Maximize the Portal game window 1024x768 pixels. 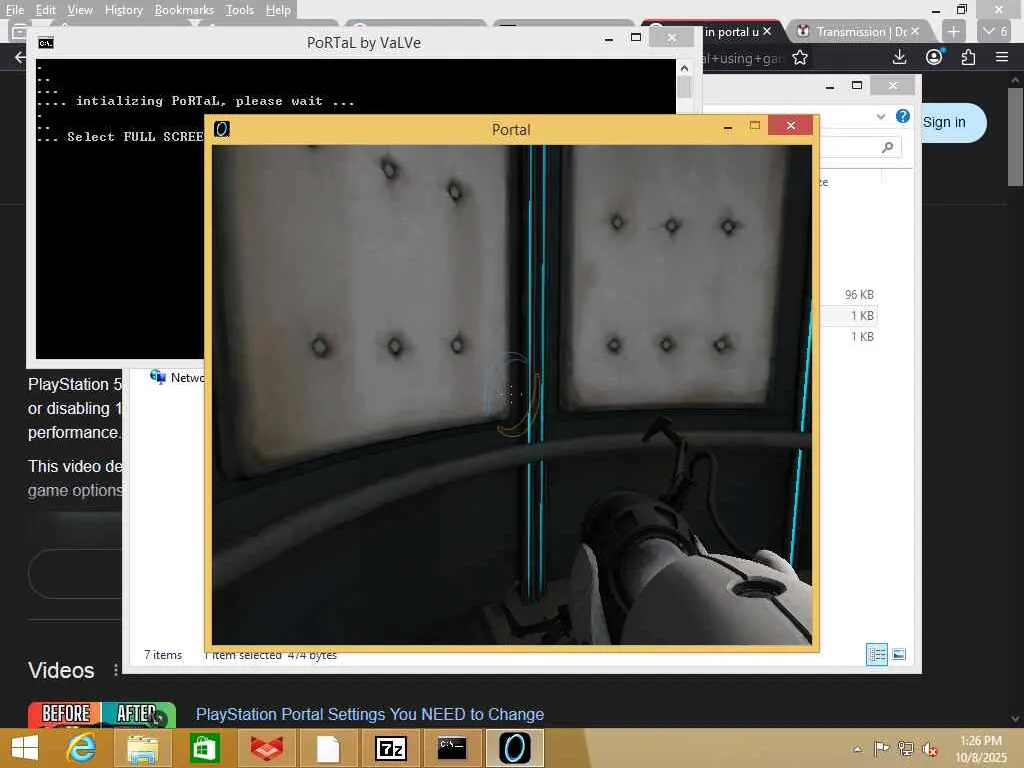pos(755,125)
